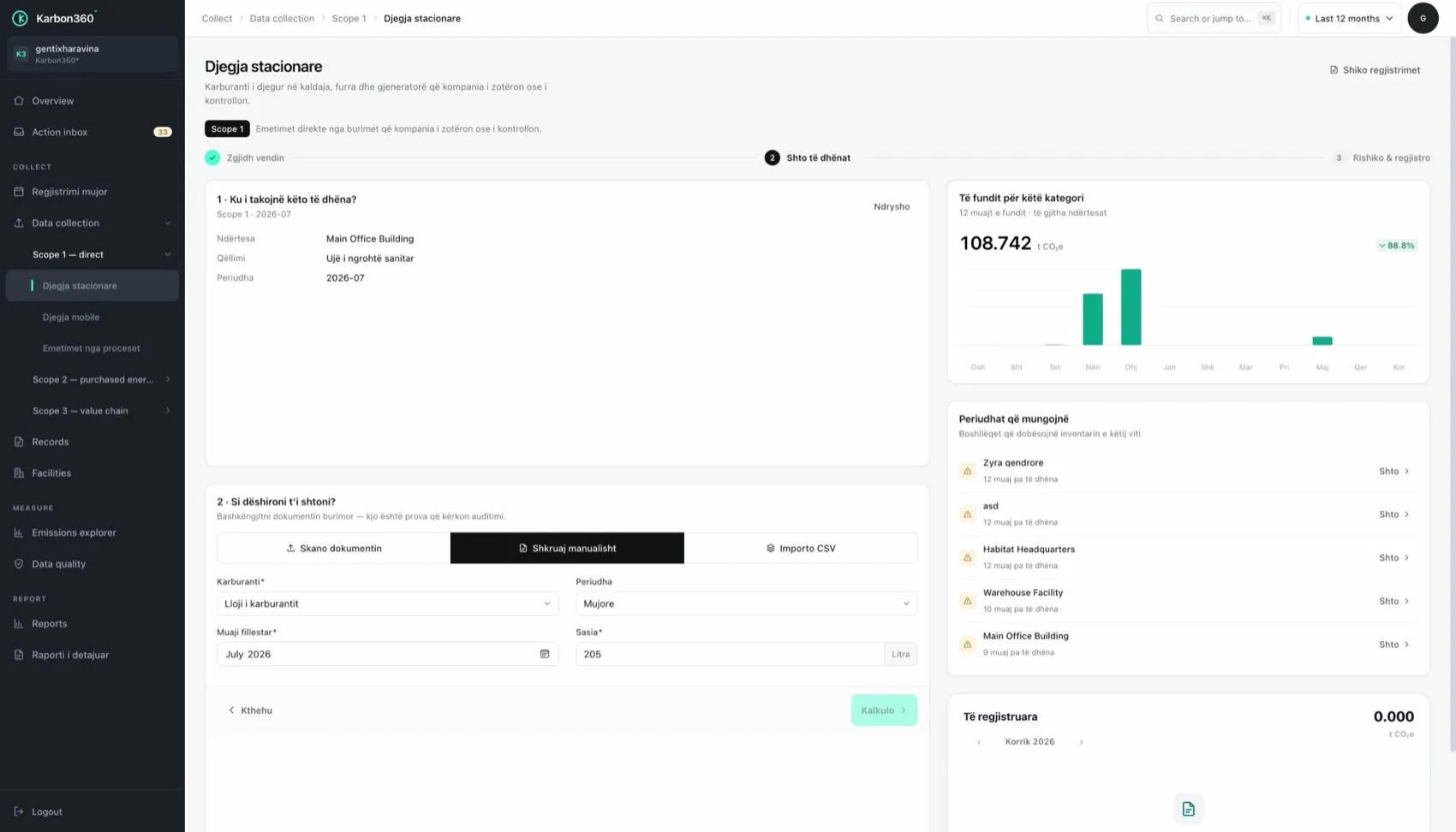Click warning icon beside asd
This screenshot has width=1456, height=832.
(968, 514)
